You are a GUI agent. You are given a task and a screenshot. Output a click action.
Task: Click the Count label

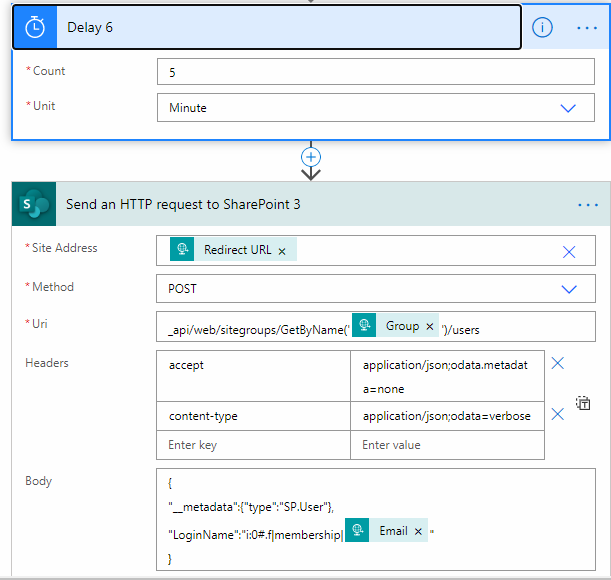(49, 71)
